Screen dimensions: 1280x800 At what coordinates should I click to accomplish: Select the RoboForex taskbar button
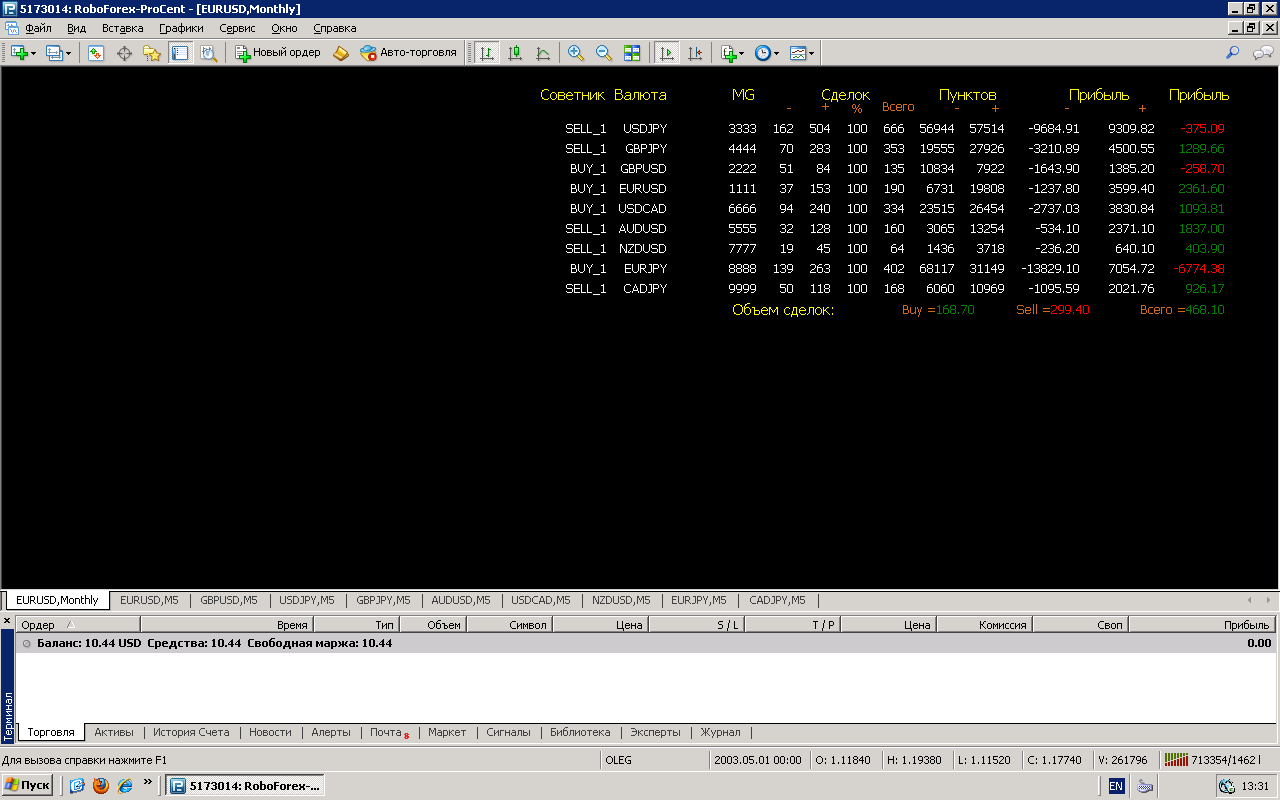[245, 786]
